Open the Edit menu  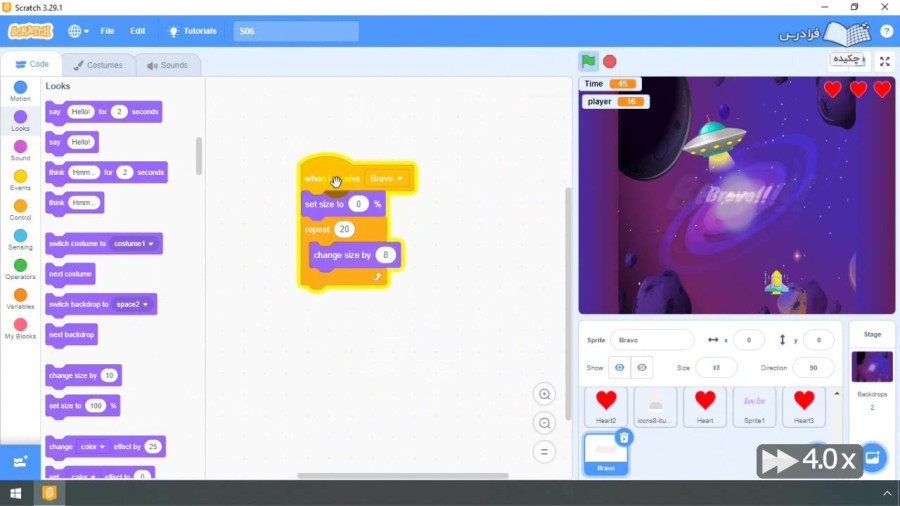tap(138, 31)
